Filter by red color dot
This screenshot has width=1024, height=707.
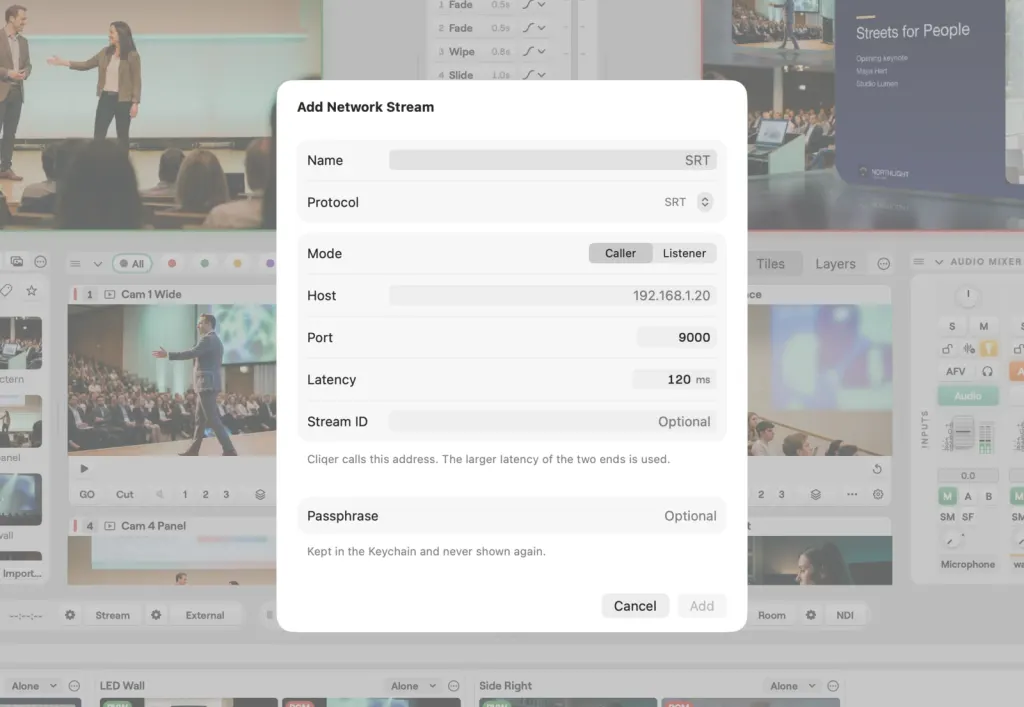click(x=172, y=264)
